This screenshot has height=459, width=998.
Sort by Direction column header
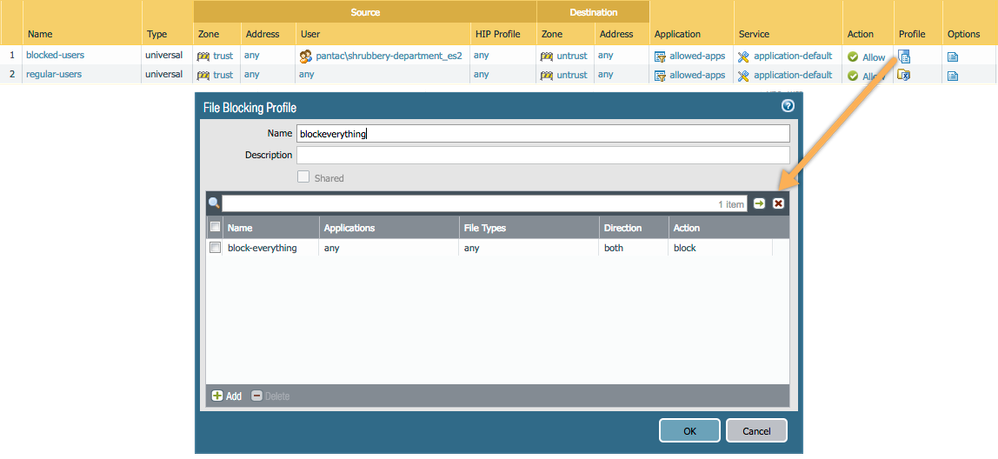pos(622,228)
